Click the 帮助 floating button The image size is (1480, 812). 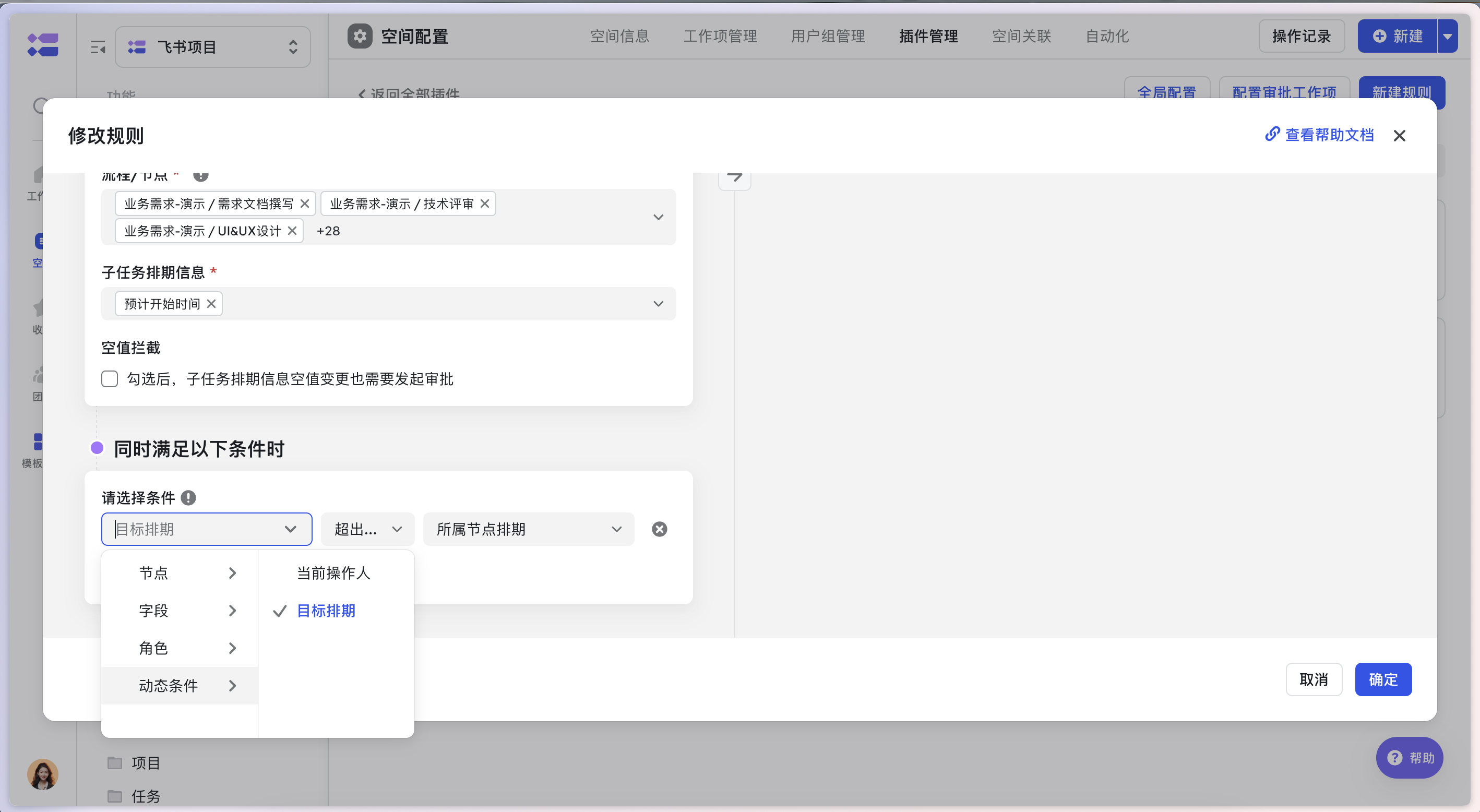(1410, 757)
